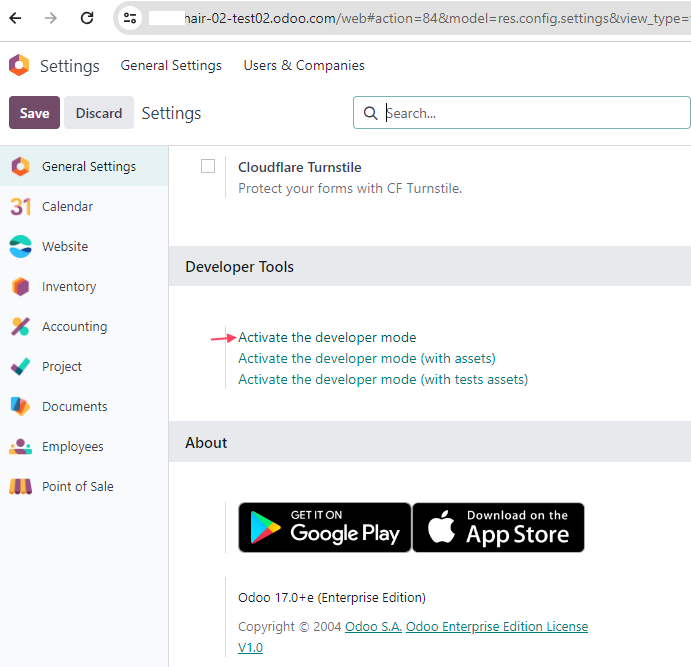The width and height of the screenshot is (691, 667).
Task: Open the Users & Companies menu
Action: coord(304,65)
